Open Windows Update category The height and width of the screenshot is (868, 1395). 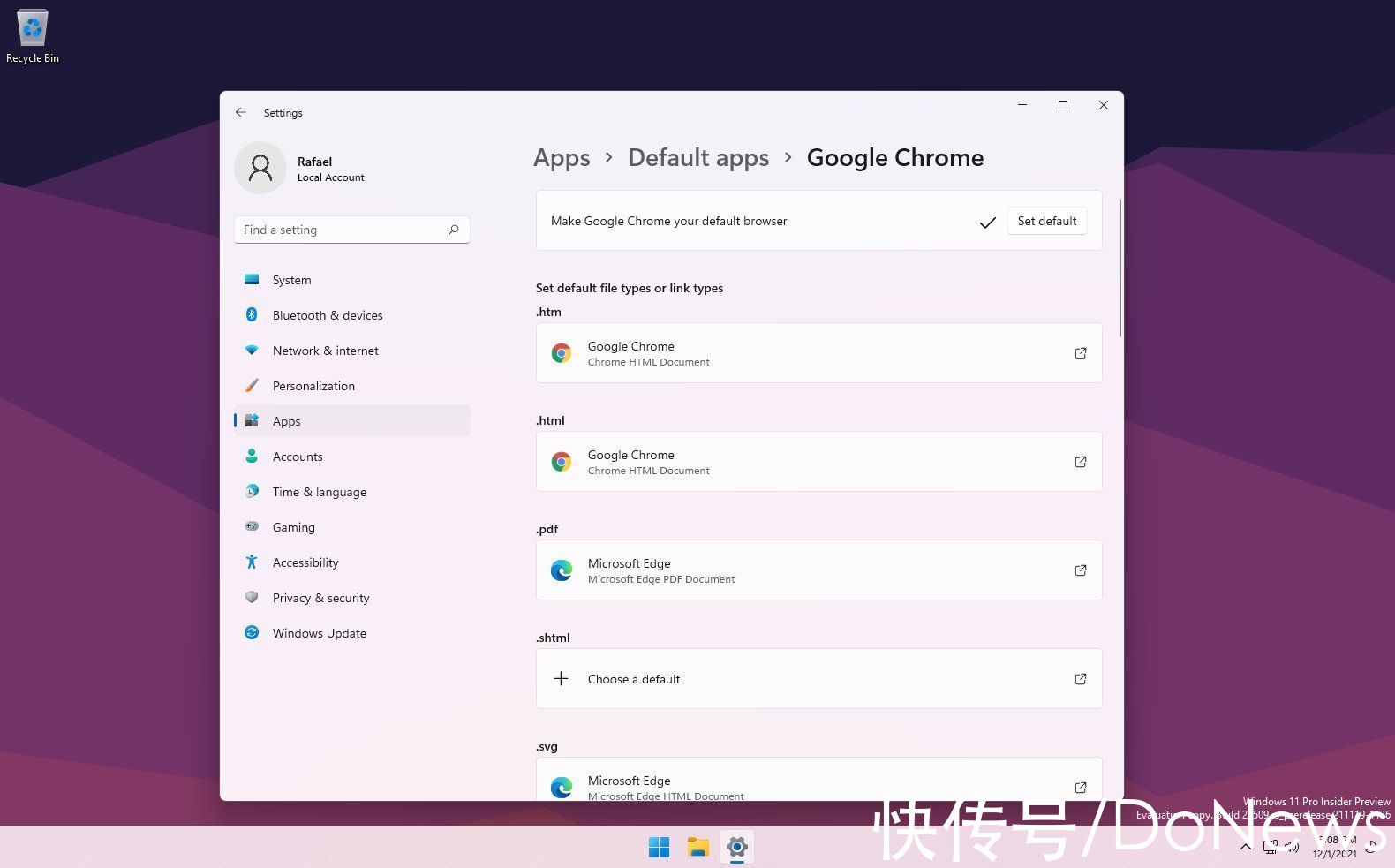(x=353, y=633)
